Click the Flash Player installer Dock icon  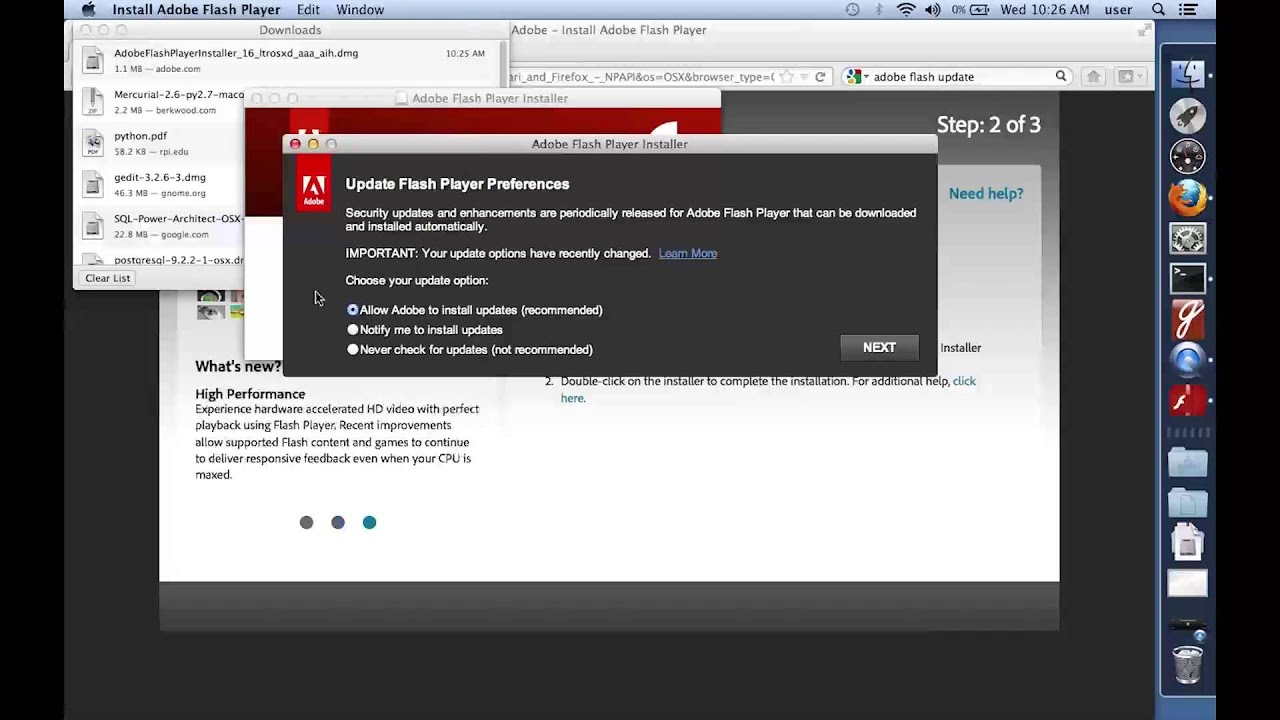click(1188, 401)
